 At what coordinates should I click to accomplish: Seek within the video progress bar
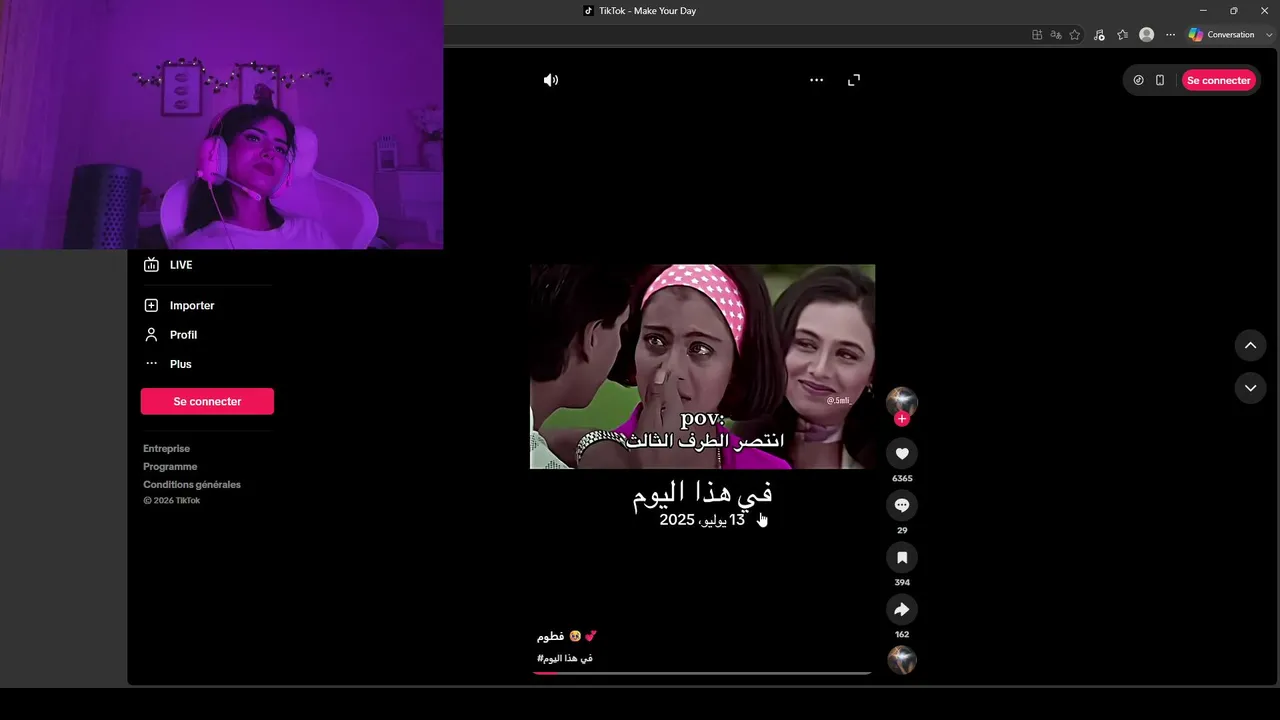[x=702, y=673]
